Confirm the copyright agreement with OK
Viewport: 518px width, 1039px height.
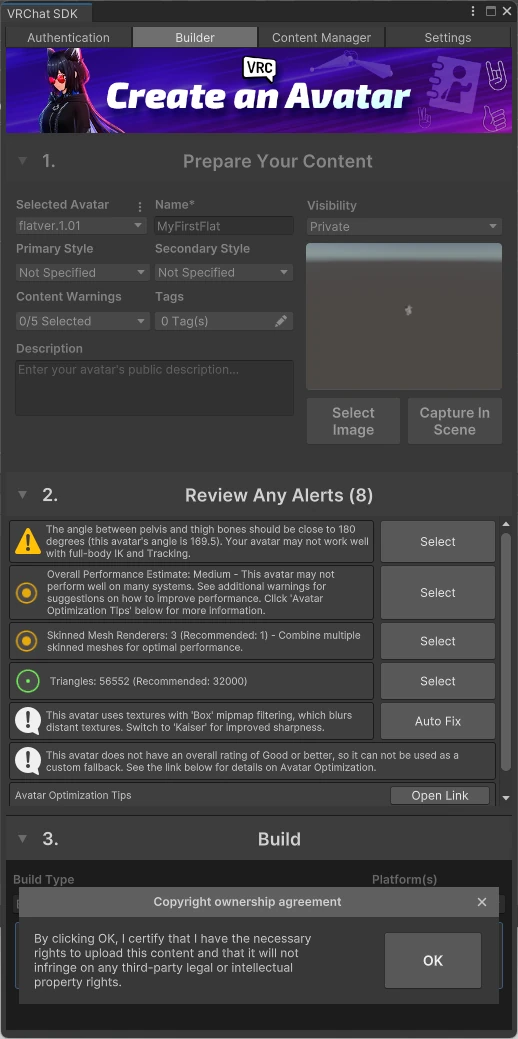click(433, 960)
